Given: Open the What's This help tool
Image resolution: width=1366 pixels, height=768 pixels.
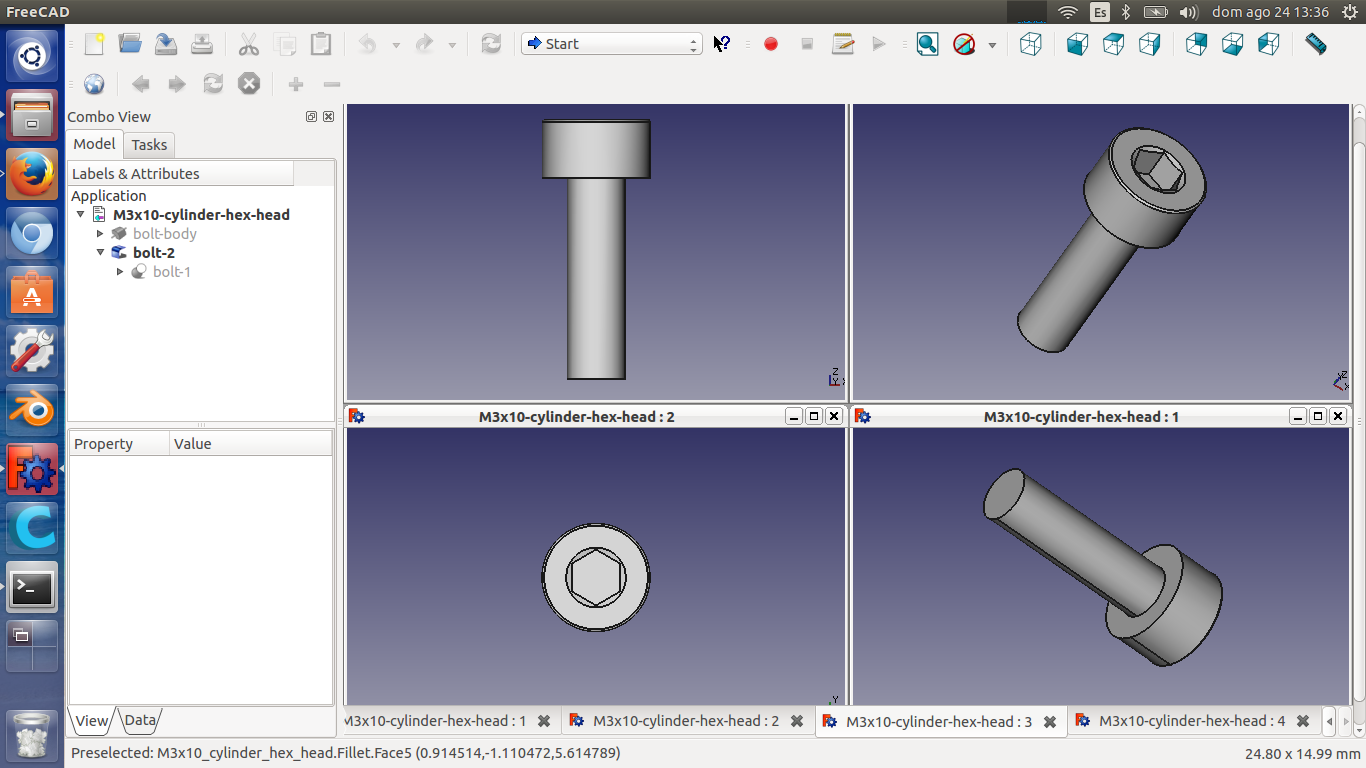Looking at the screenshot, I should click(x=721, y=44).
